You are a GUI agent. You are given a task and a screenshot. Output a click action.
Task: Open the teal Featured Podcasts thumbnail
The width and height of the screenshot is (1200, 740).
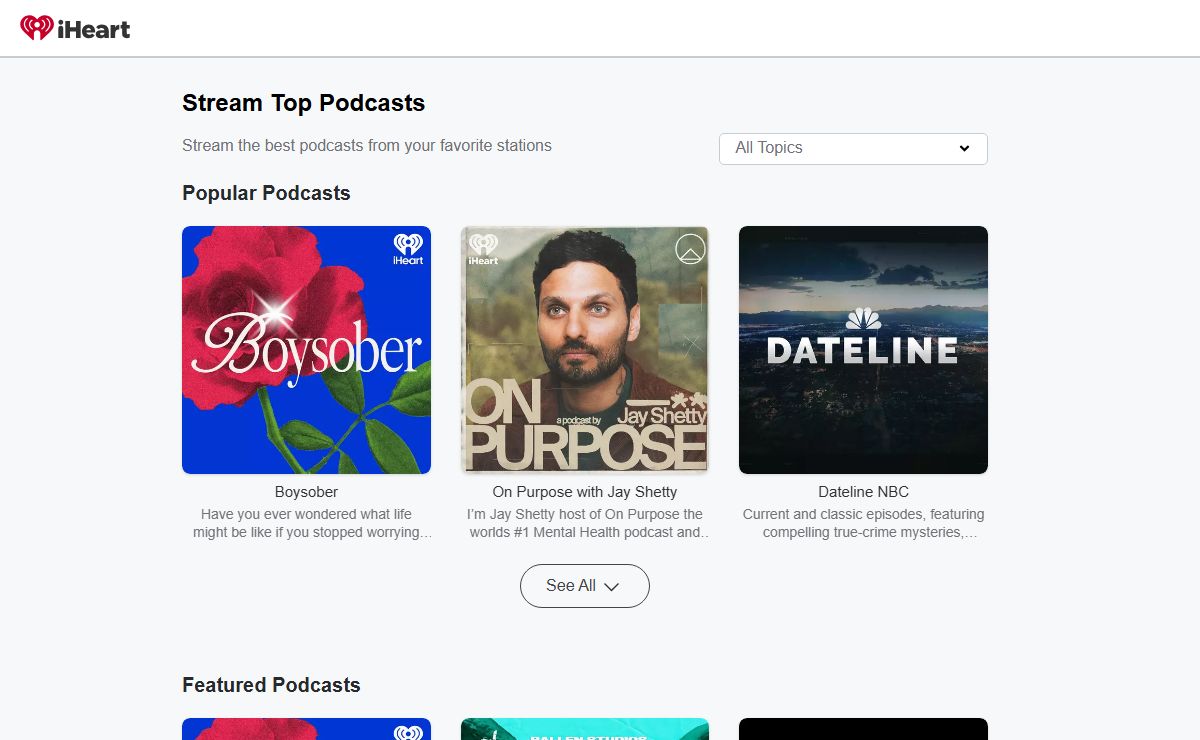coord(585,729)
